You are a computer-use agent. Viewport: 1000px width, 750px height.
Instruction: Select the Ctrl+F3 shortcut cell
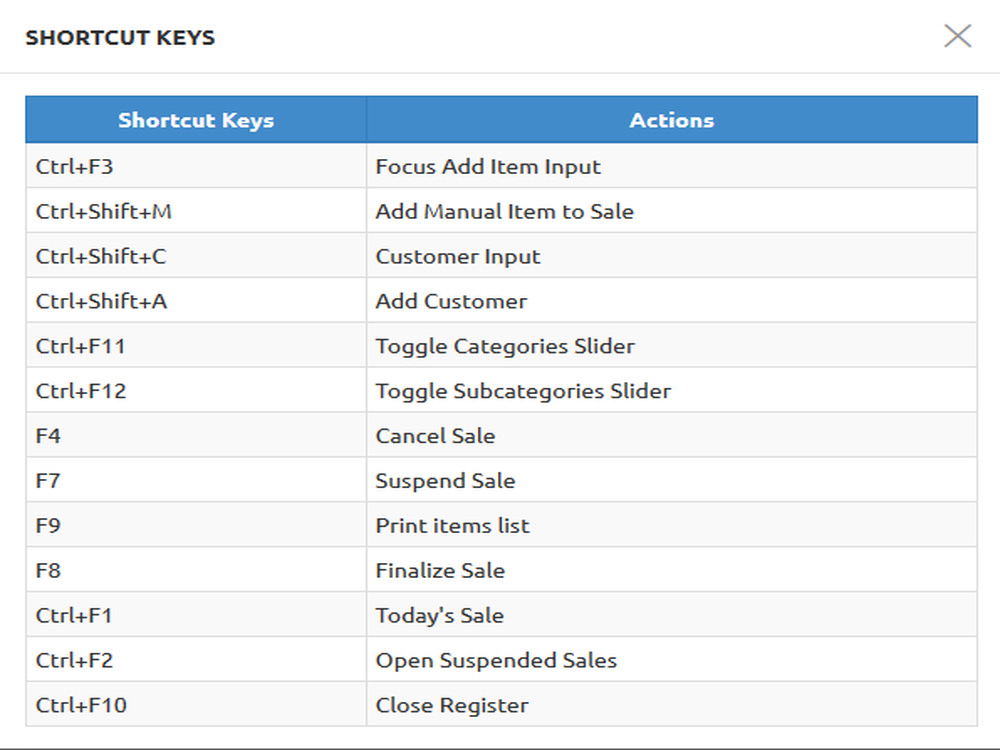click(x=196, y=166)
